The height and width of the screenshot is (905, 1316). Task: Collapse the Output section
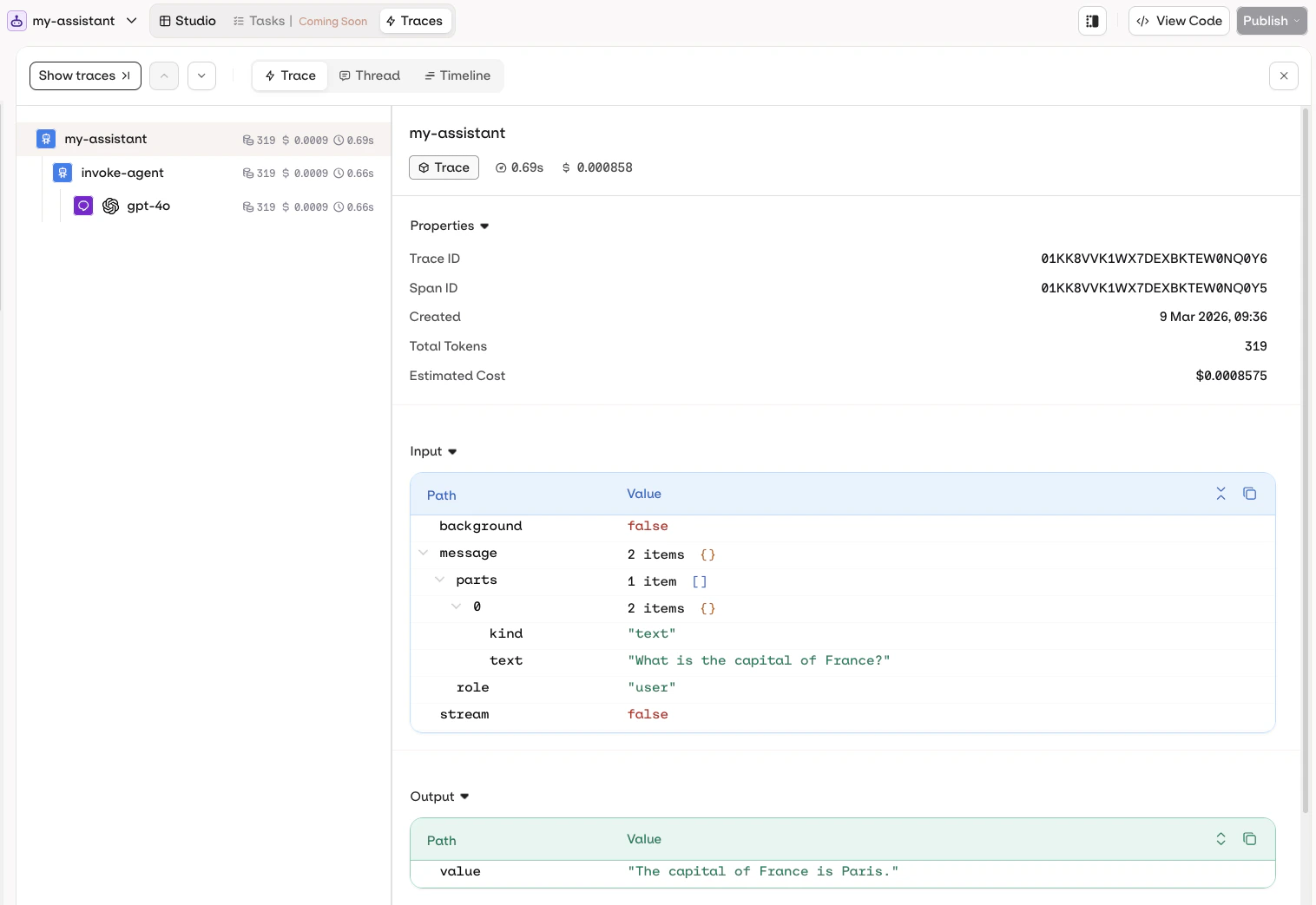tap(439, 797)
